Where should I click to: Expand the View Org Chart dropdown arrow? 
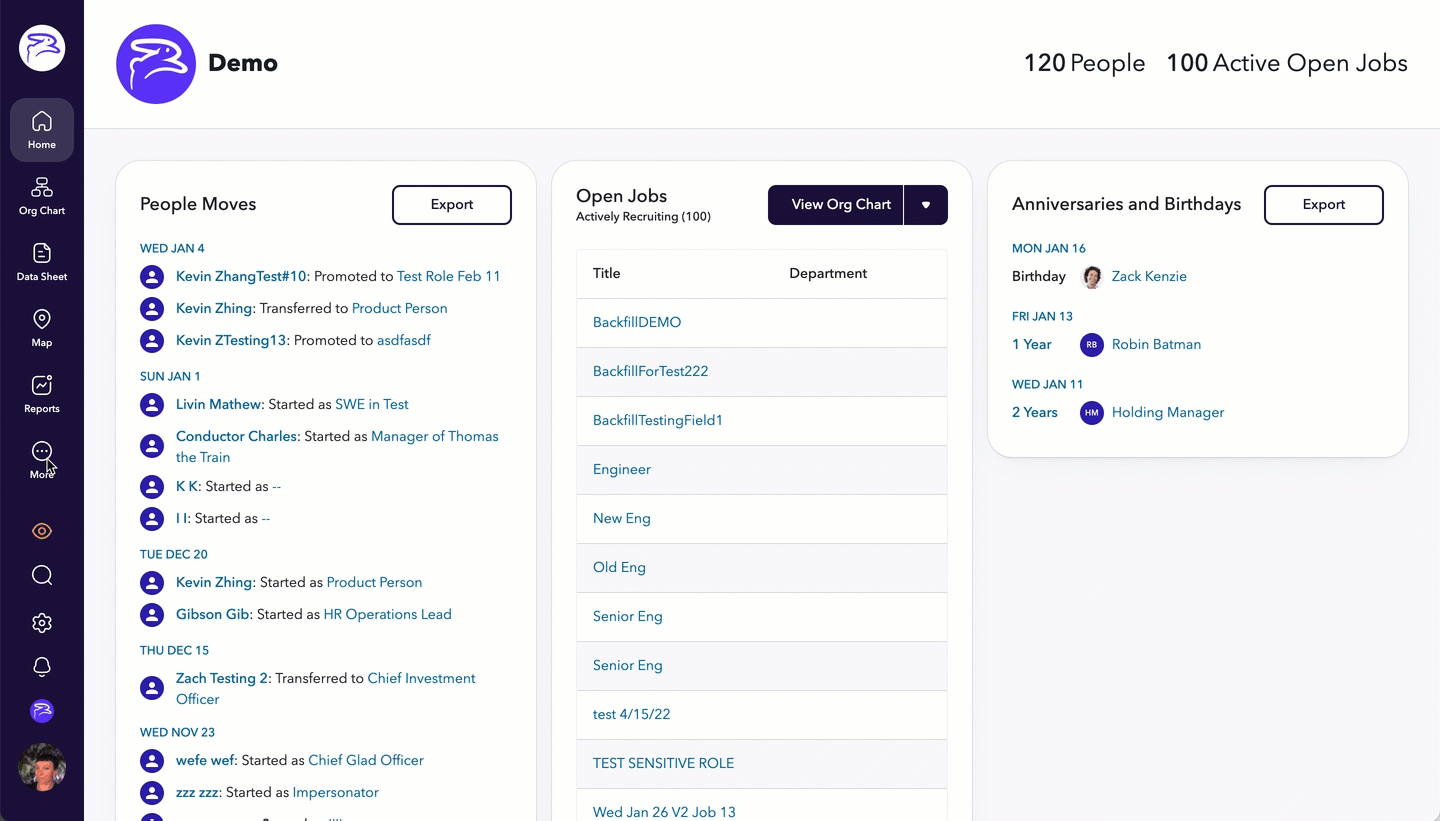click(x=926, y=205)
